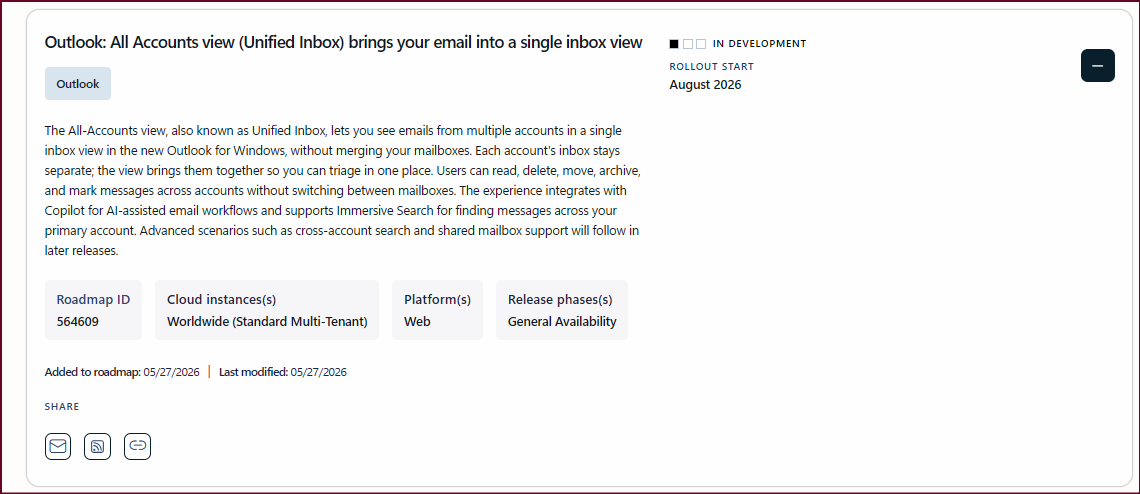Click the IN DEVELOPMENT status label
This screenshot has width=1140, height=494.
(x=760, y=44)
